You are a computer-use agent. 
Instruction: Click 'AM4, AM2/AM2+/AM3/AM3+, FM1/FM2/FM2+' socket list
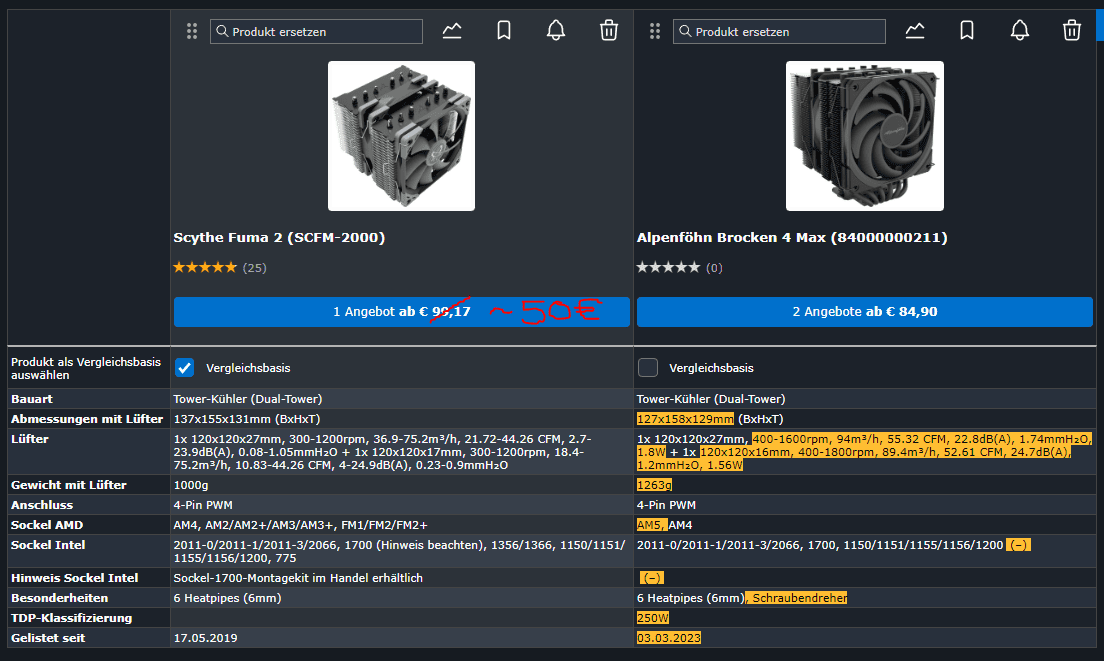[x=300, y=525]
